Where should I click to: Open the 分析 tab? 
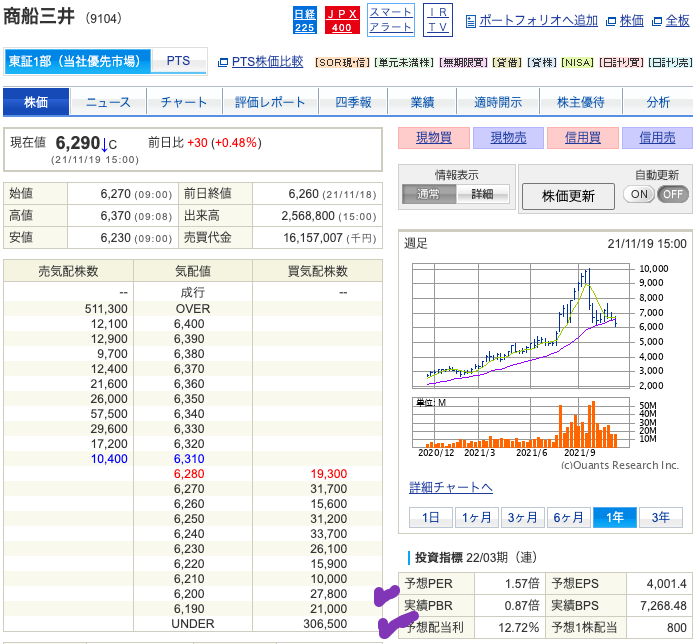click(658, 102)
